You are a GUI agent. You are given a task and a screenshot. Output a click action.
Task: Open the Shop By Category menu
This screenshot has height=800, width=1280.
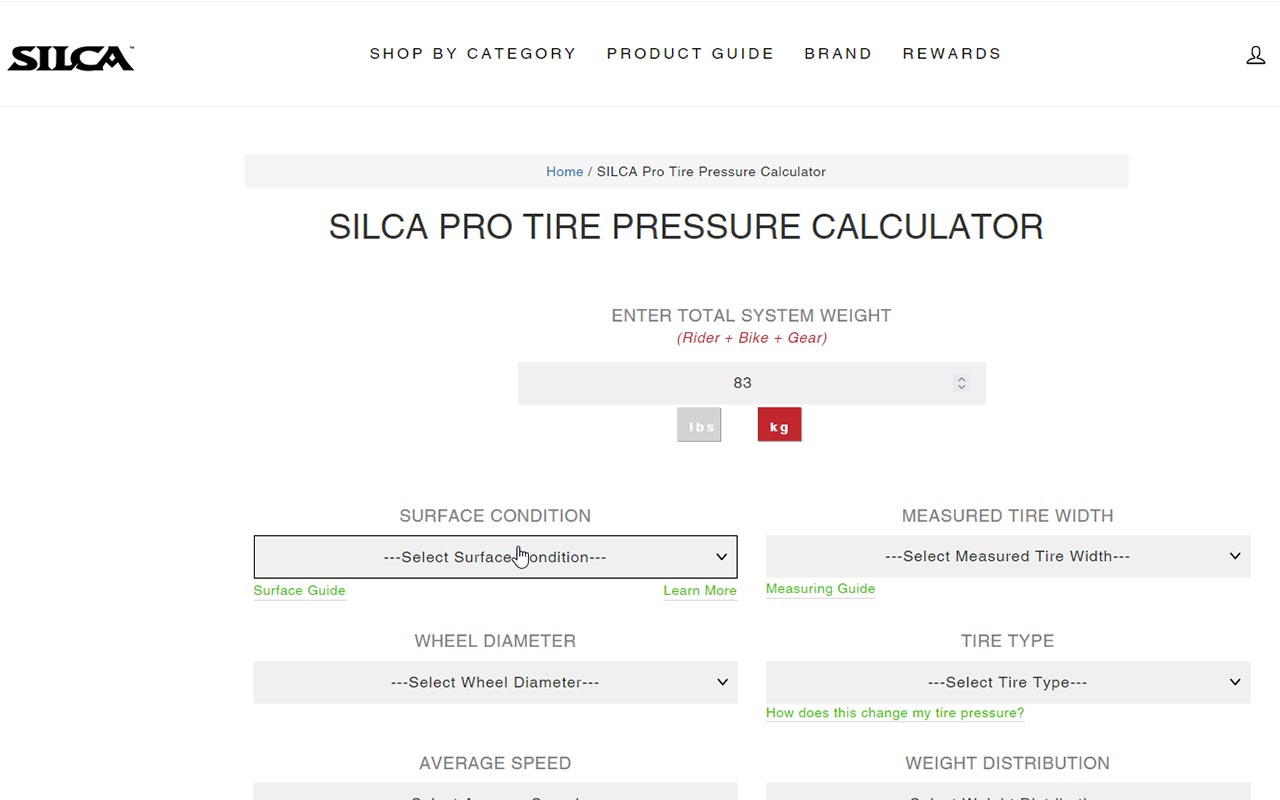(x=473, y=54)
